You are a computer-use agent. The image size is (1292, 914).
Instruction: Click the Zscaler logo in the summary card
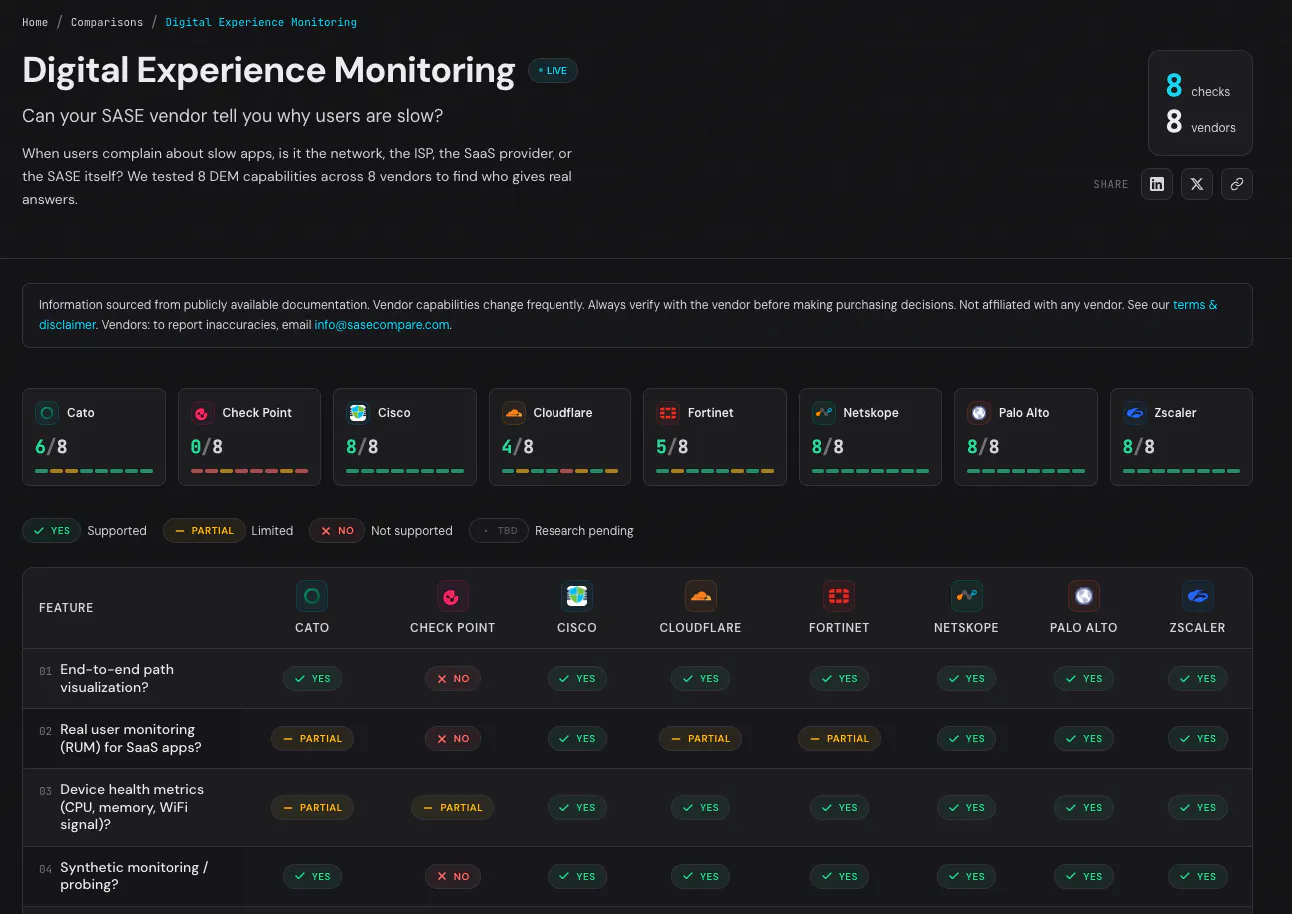[x=1135, y=413]
